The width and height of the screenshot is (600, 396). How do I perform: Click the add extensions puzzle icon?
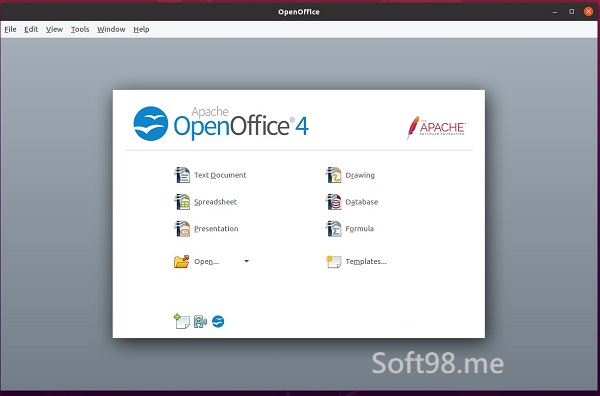coord(201,322)
